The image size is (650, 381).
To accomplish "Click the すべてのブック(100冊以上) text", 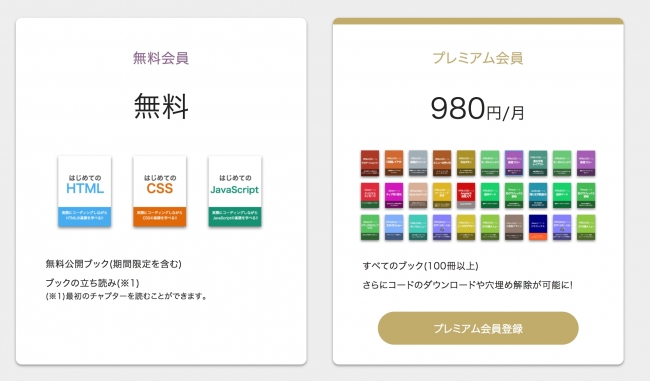I will point(420,266).
